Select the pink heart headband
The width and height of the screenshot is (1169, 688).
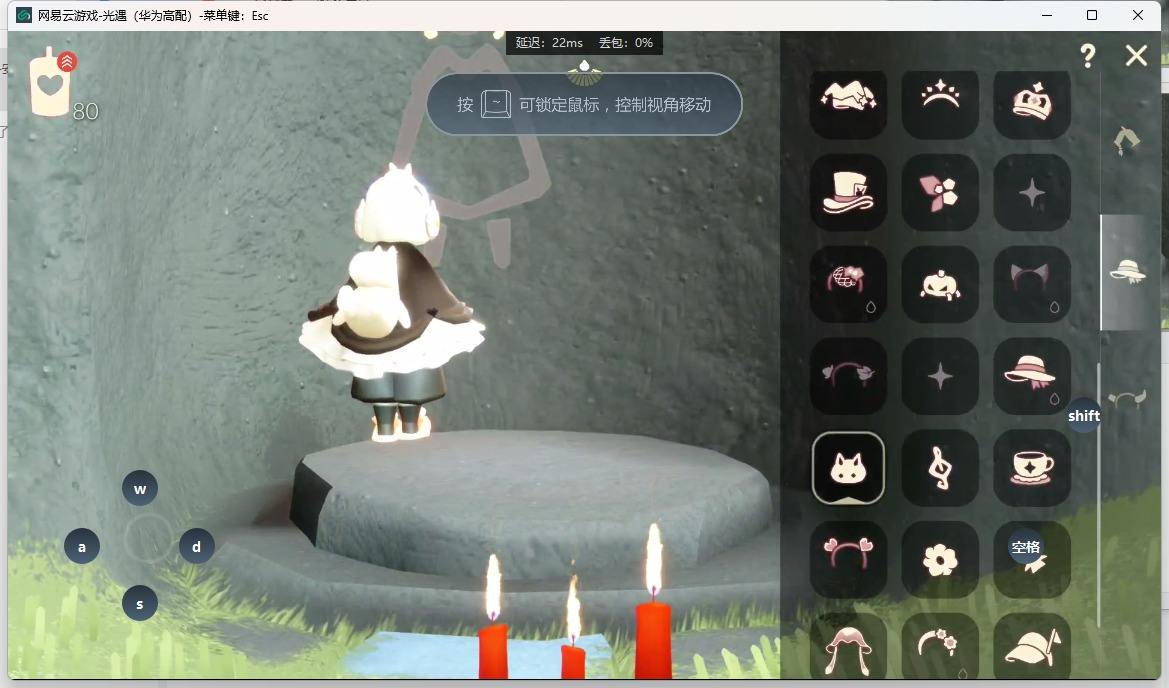click(848, 560)
